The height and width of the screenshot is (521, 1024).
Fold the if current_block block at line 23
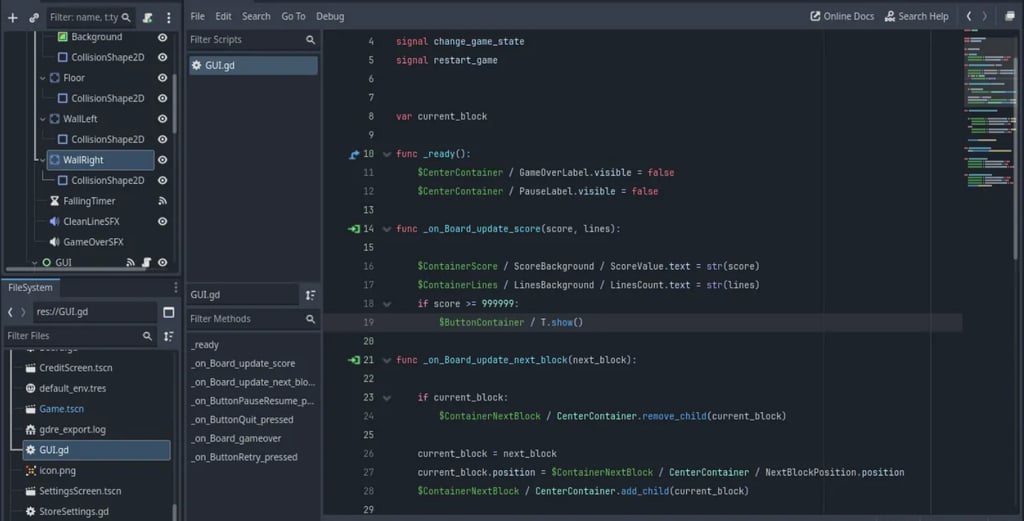pyautogui.click(x=387, y=398)
